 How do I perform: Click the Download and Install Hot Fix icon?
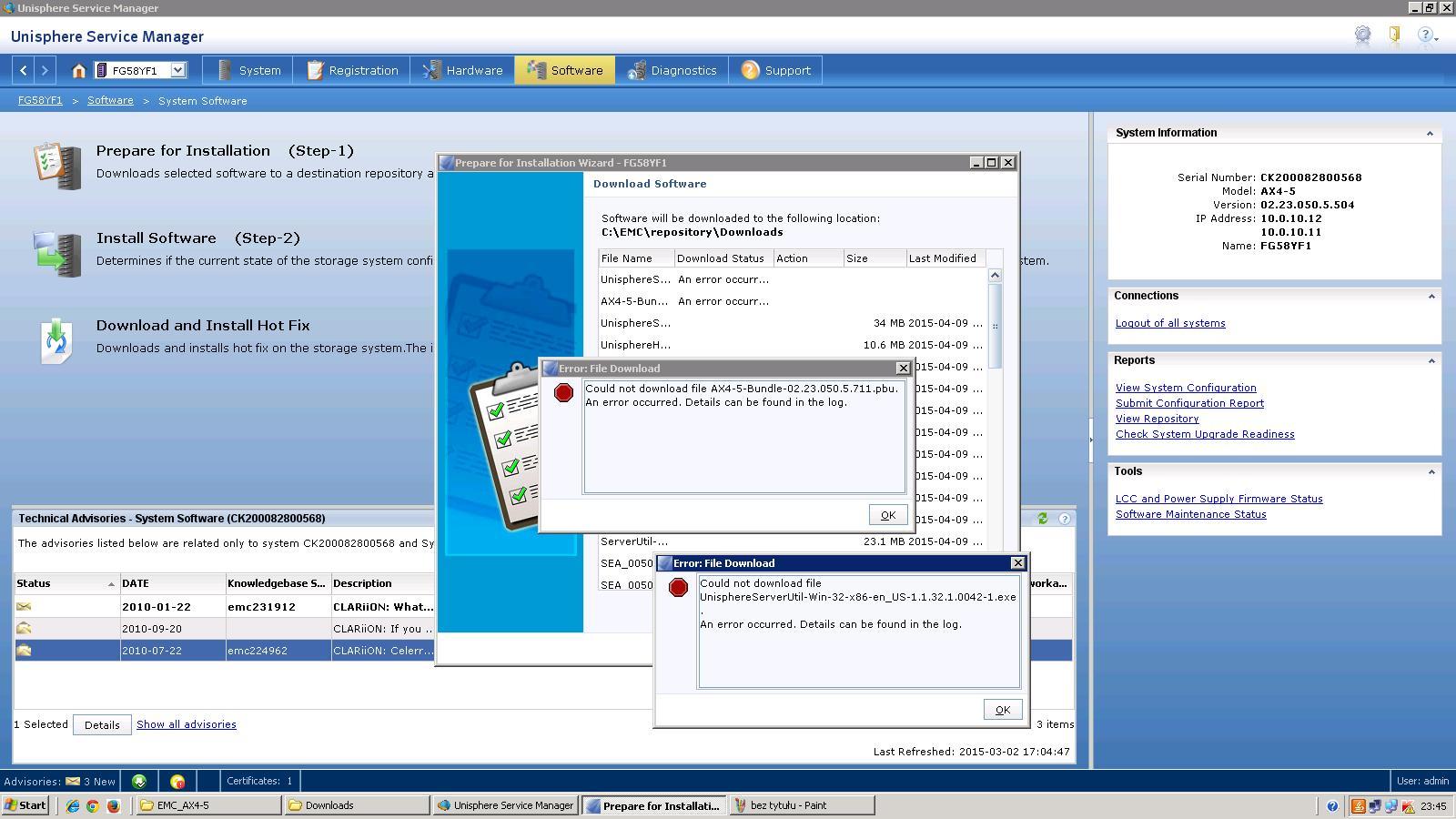point(56,340)
